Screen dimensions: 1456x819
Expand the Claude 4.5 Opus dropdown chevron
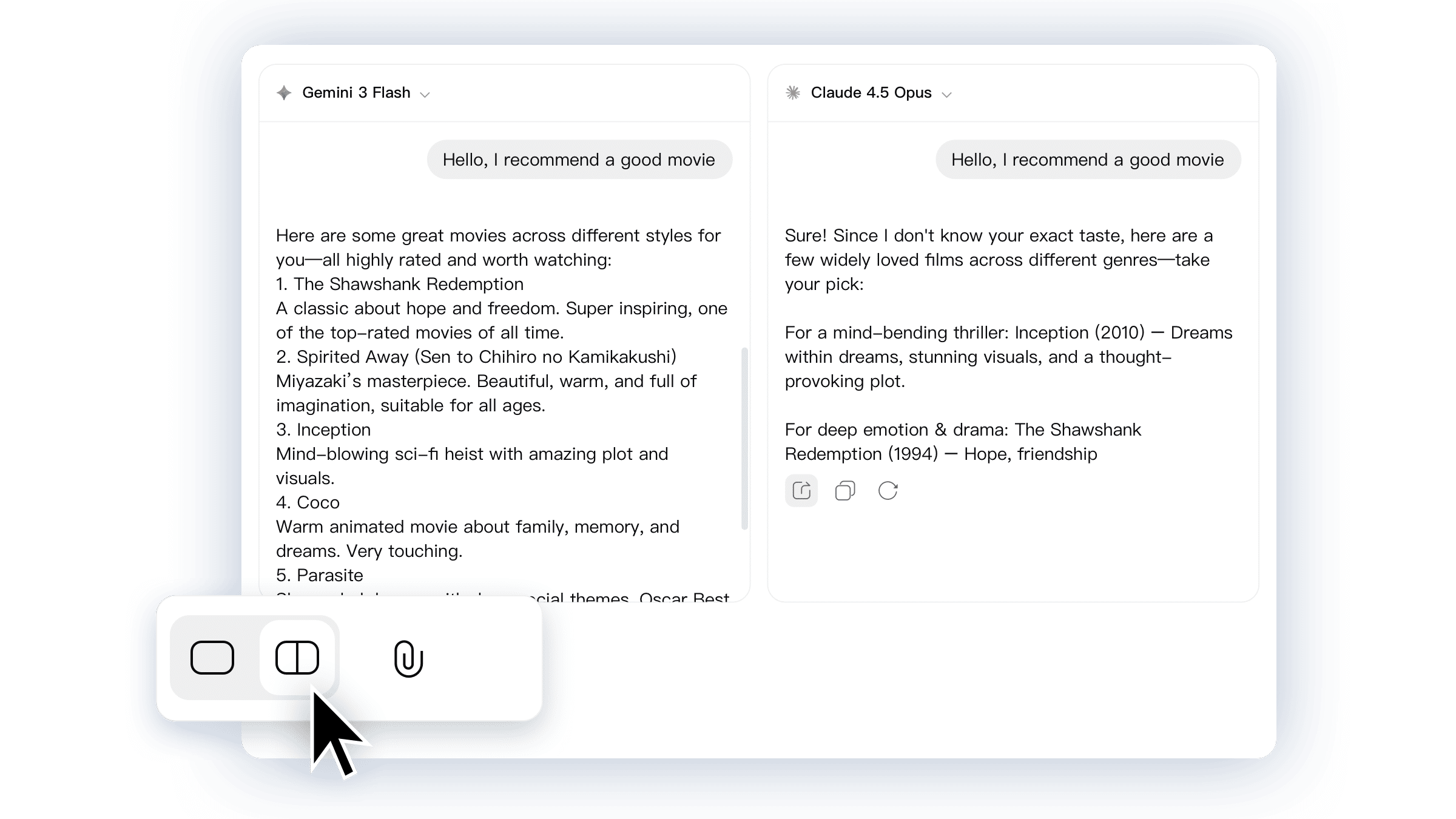pos(946,95)
